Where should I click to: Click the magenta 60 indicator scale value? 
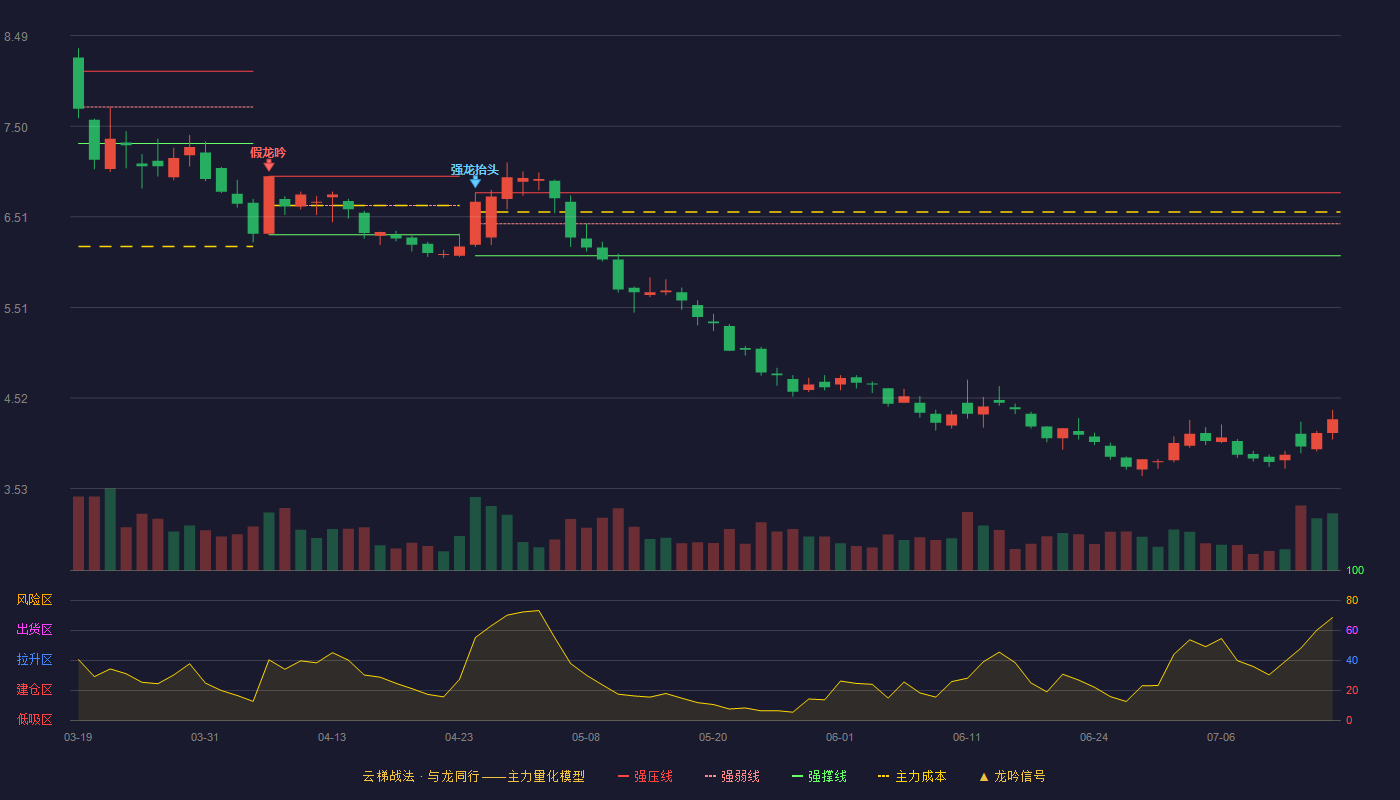pyautogui.click(x=1352, y=630)
